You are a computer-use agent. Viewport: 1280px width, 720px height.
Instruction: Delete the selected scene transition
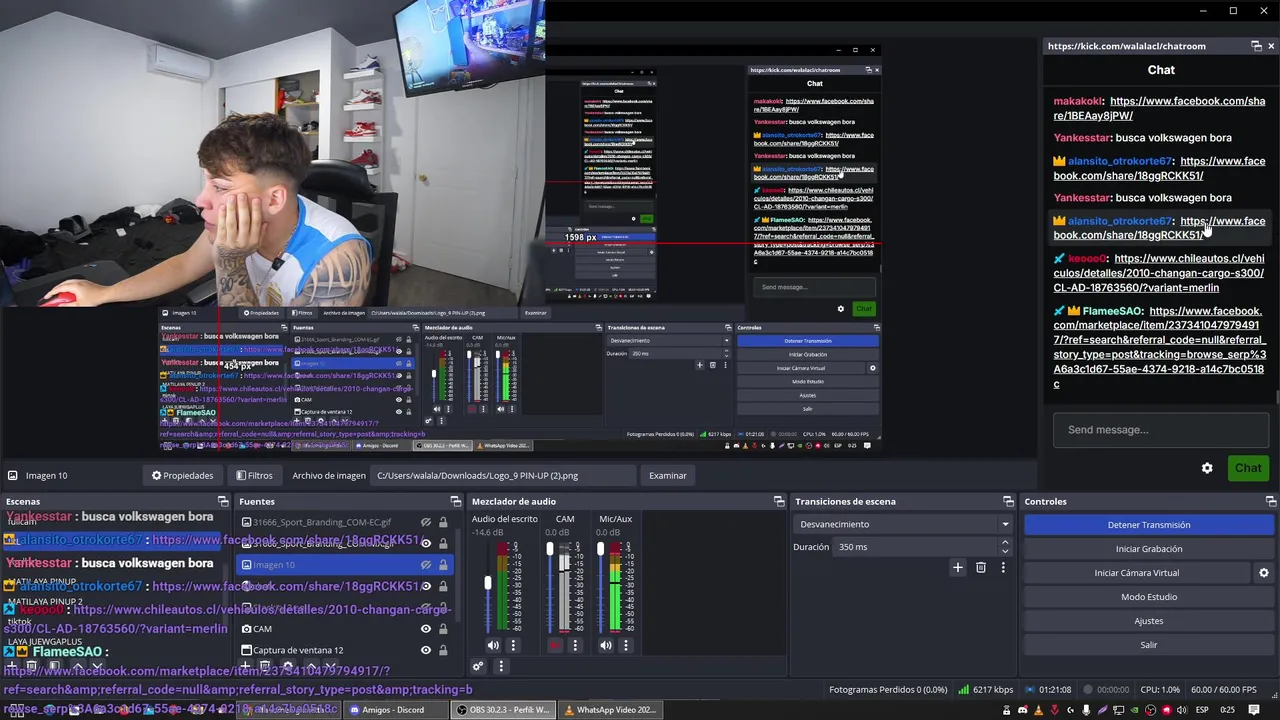[981, 568]
